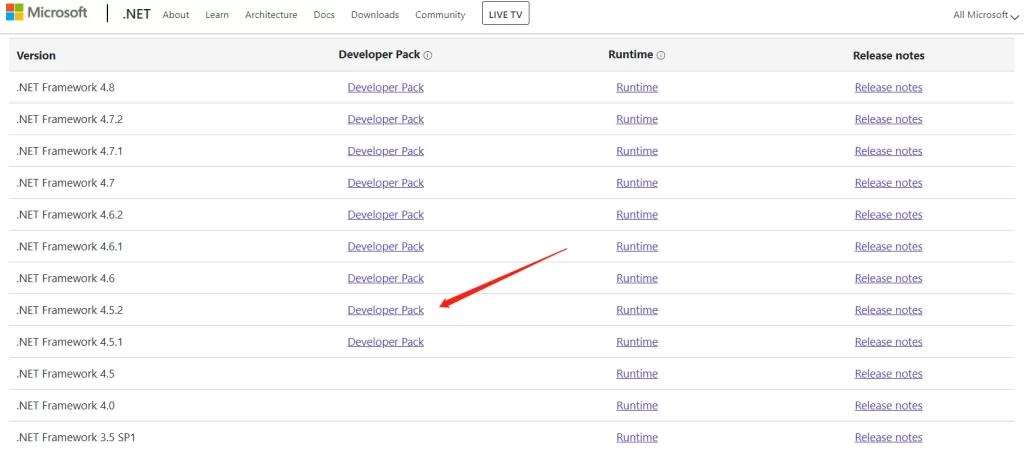The image size is (1024, 452).
Task: Download Runtime for .NET Framework 4.5
Action: (x=637, y=374)
